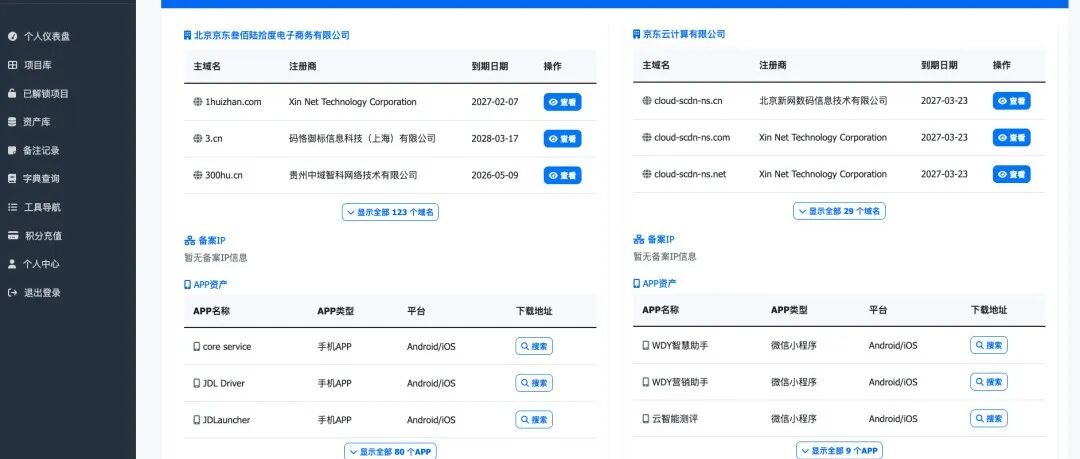Click the left 备案IP network icon
Viewport: 1080px width, 459px height.
189,241
